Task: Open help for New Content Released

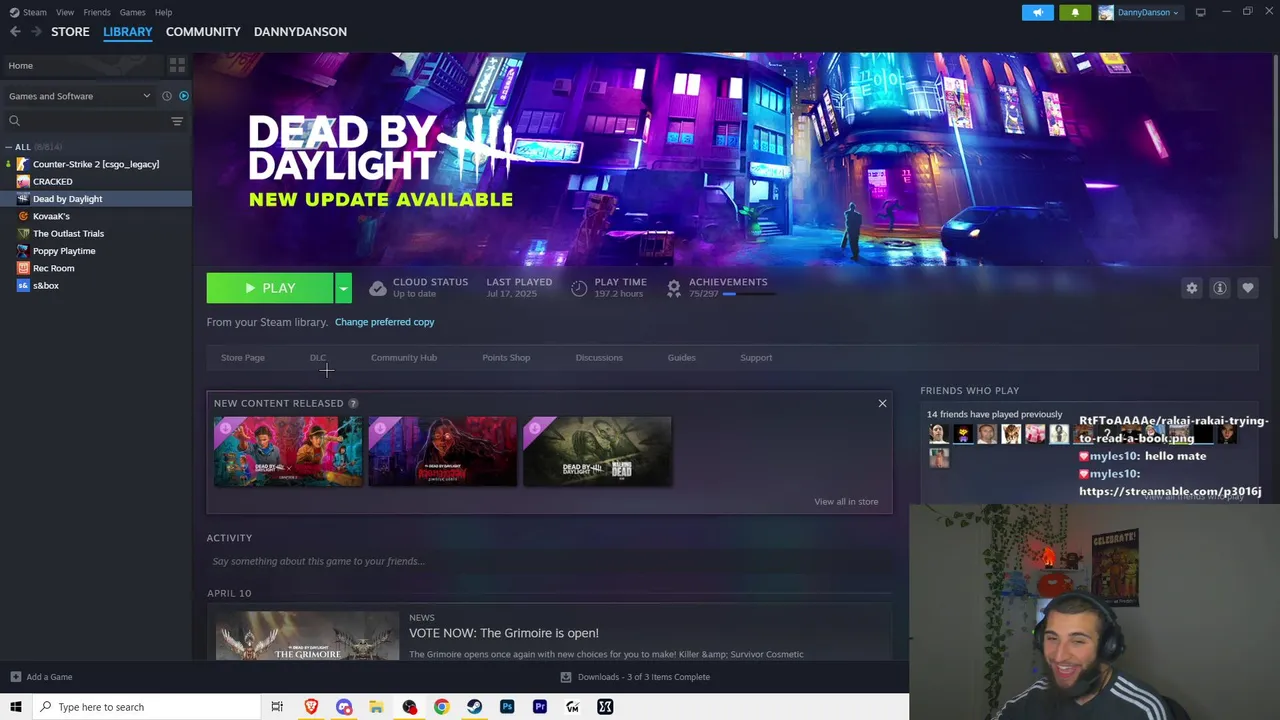Action: pyautogui.click(x=353, y=403)
